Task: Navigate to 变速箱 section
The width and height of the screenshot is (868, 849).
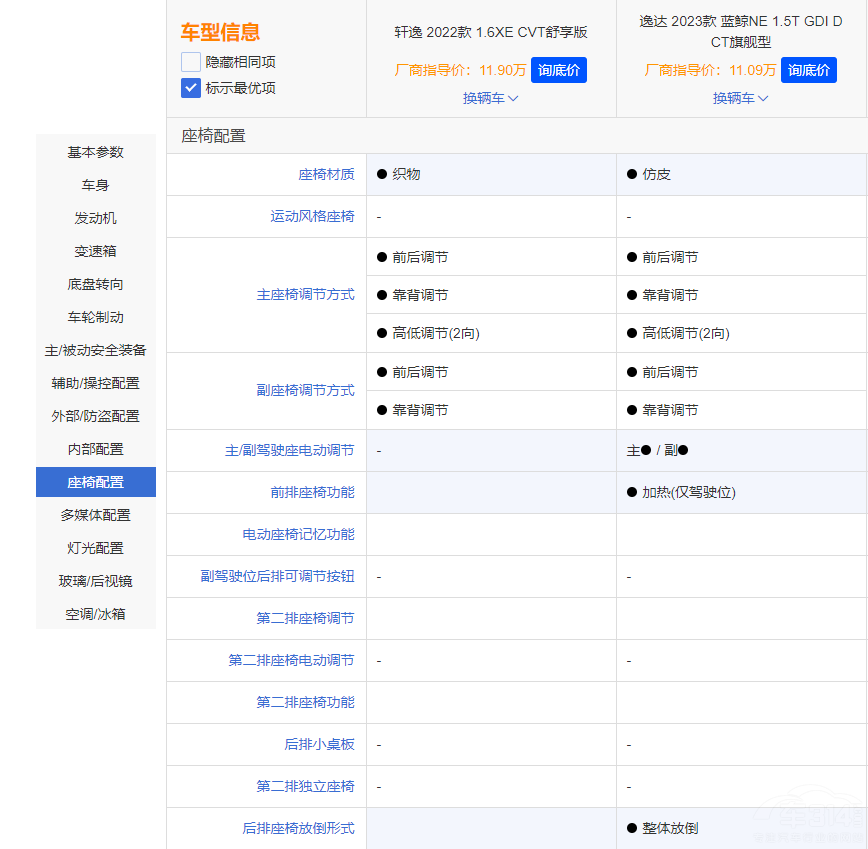Action: [x=96, y=251]
